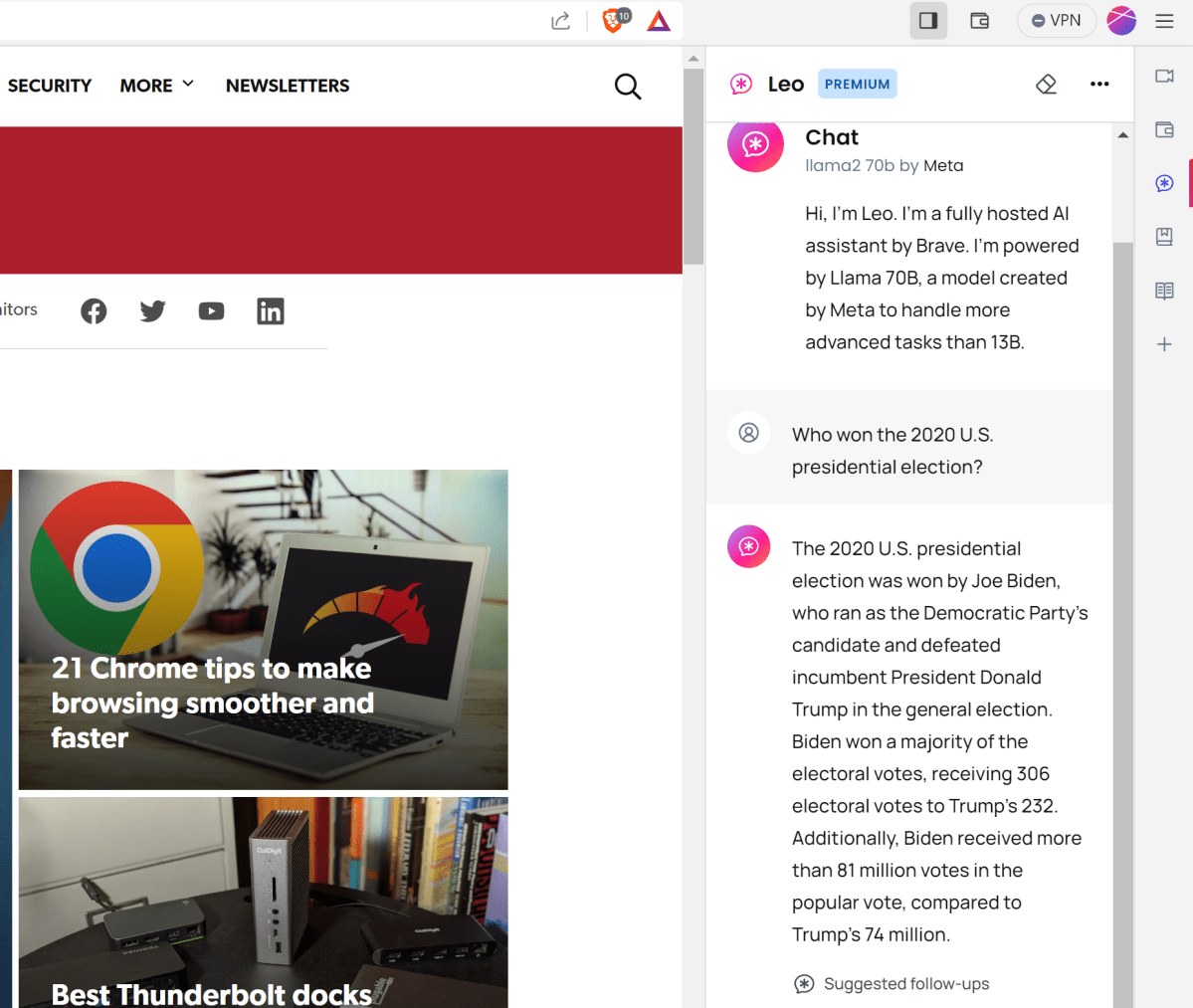Open Brave Talk in sidebar
Screen dimensions: 1193x1008
click(x=1164, y=76)
